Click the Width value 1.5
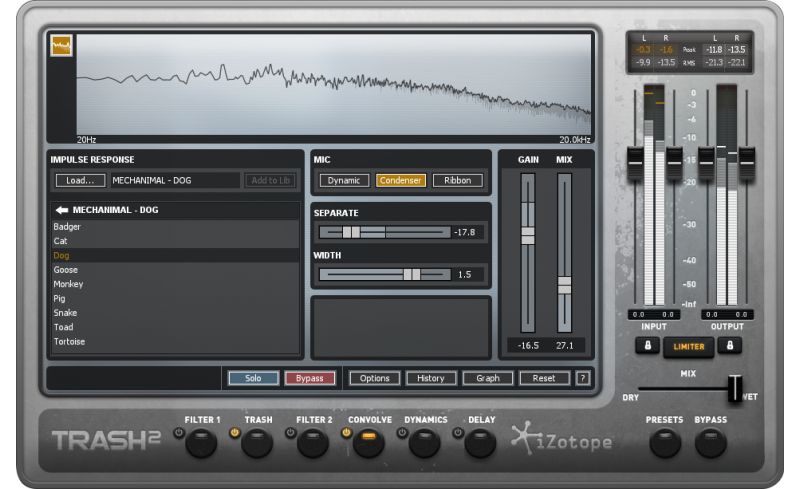Image resolution: width=800 pixels, height=489 pixels. pyautogui.click(x=464, y=275)
